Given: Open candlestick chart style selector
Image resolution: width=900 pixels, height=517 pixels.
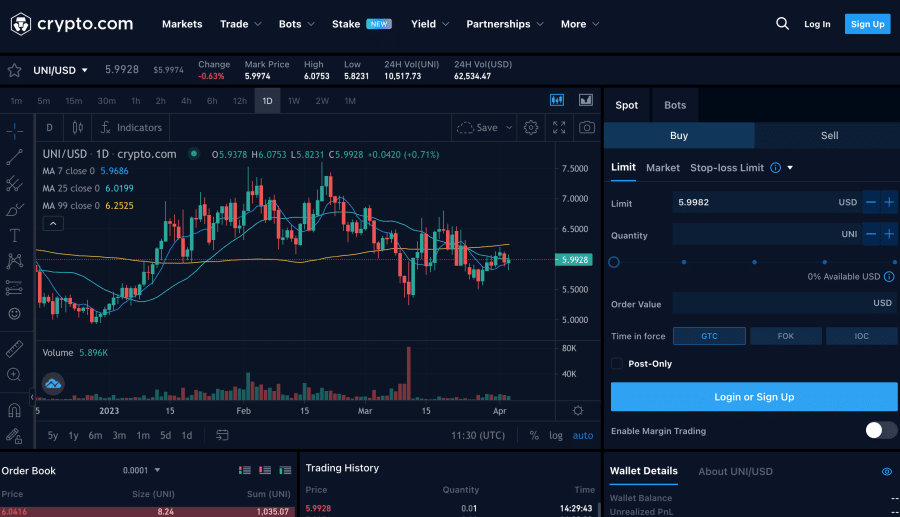Looking at the screenshot, I should click(x=77, y=127).
